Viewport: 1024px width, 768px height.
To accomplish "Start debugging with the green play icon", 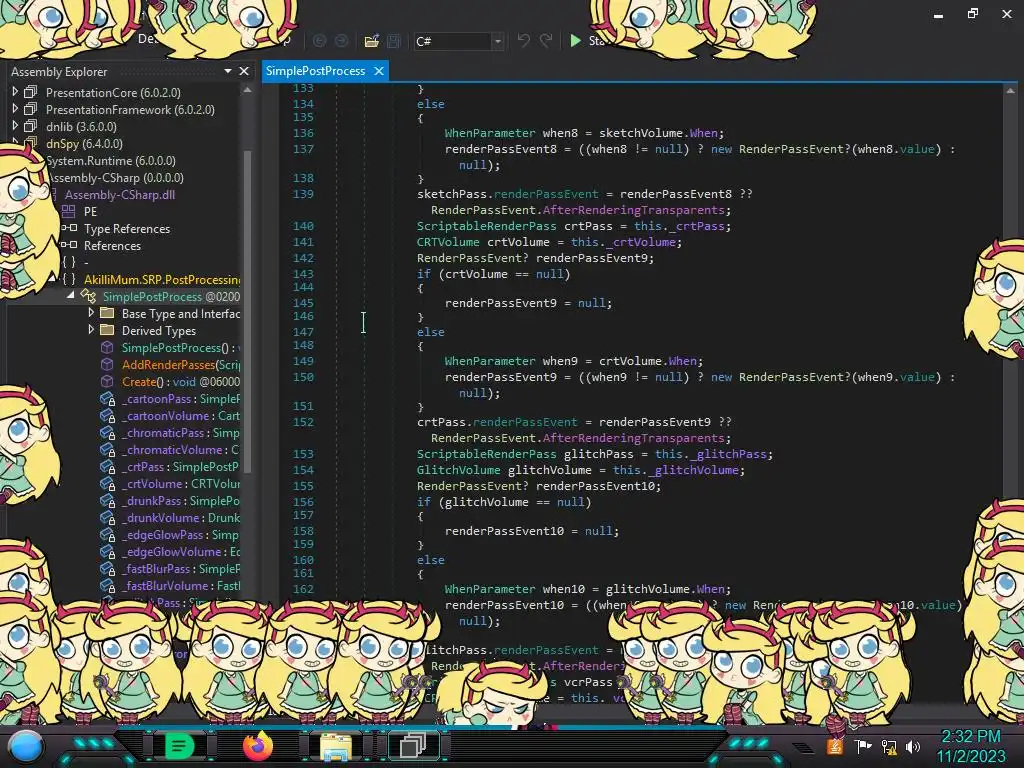I will [575, 40].
